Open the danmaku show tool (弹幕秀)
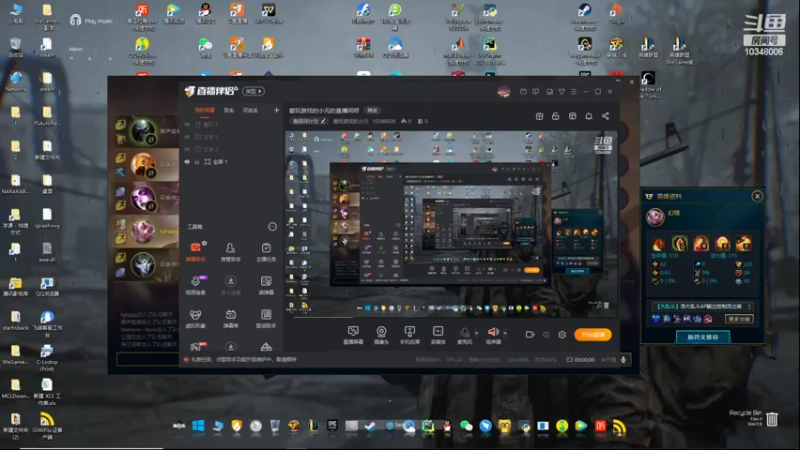 tap(231, 318)
